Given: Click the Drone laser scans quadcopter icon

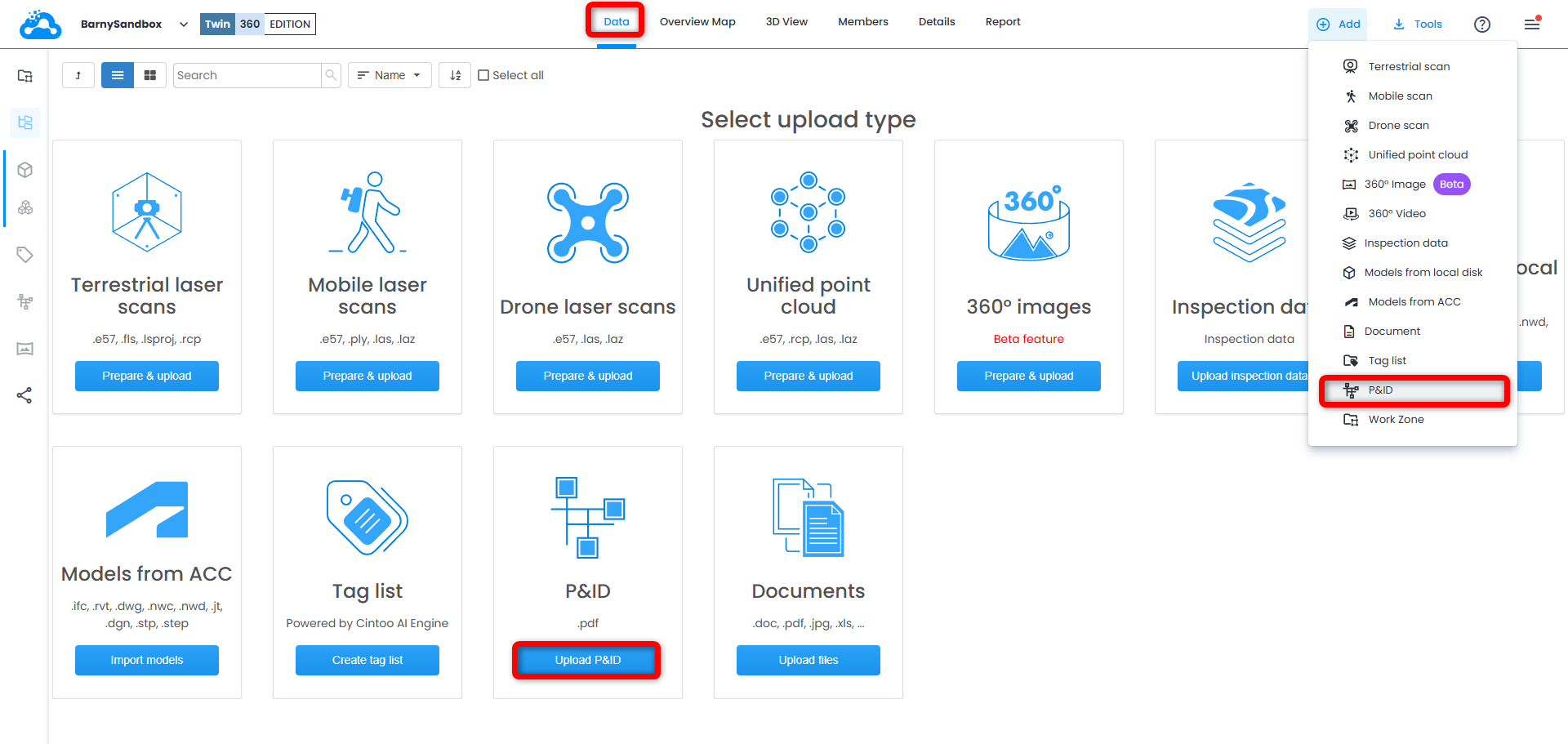Looking at the screenshot, I should point(588,222).
